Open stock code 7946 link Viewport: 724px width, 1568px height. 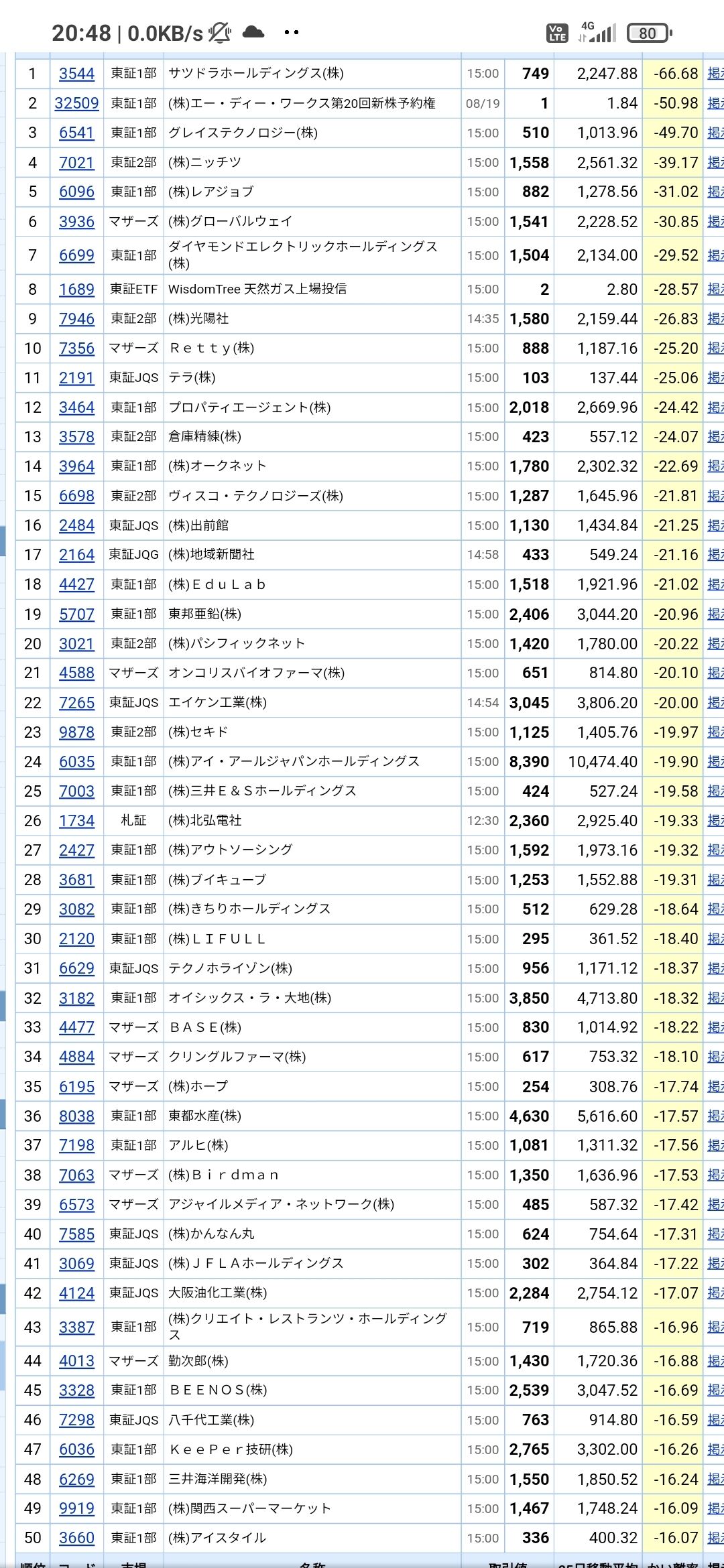tap(76, 319)
